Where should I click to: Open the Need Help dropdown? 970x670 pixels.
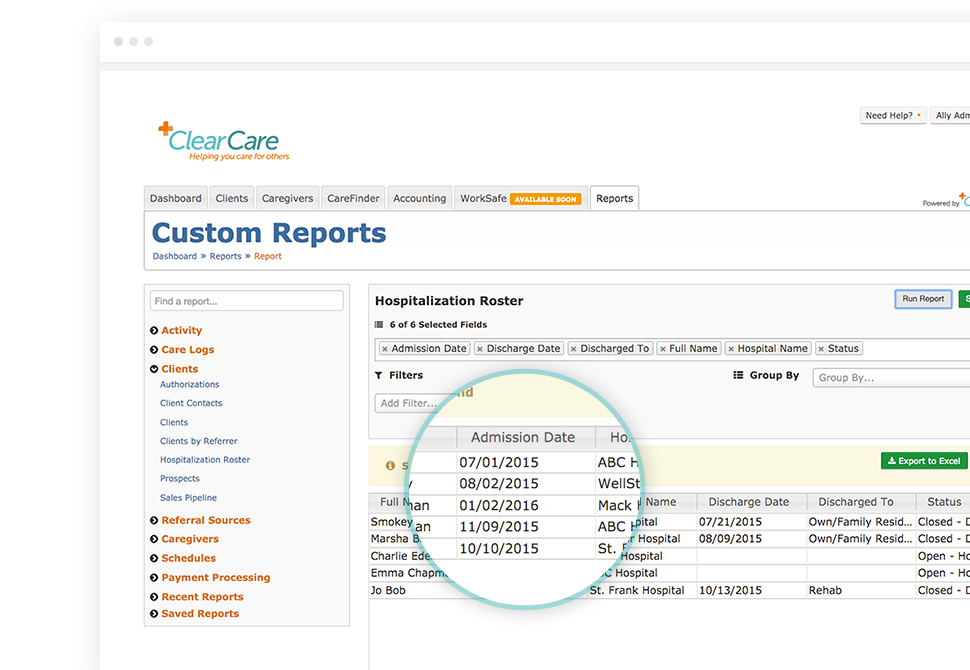point(893,115)
